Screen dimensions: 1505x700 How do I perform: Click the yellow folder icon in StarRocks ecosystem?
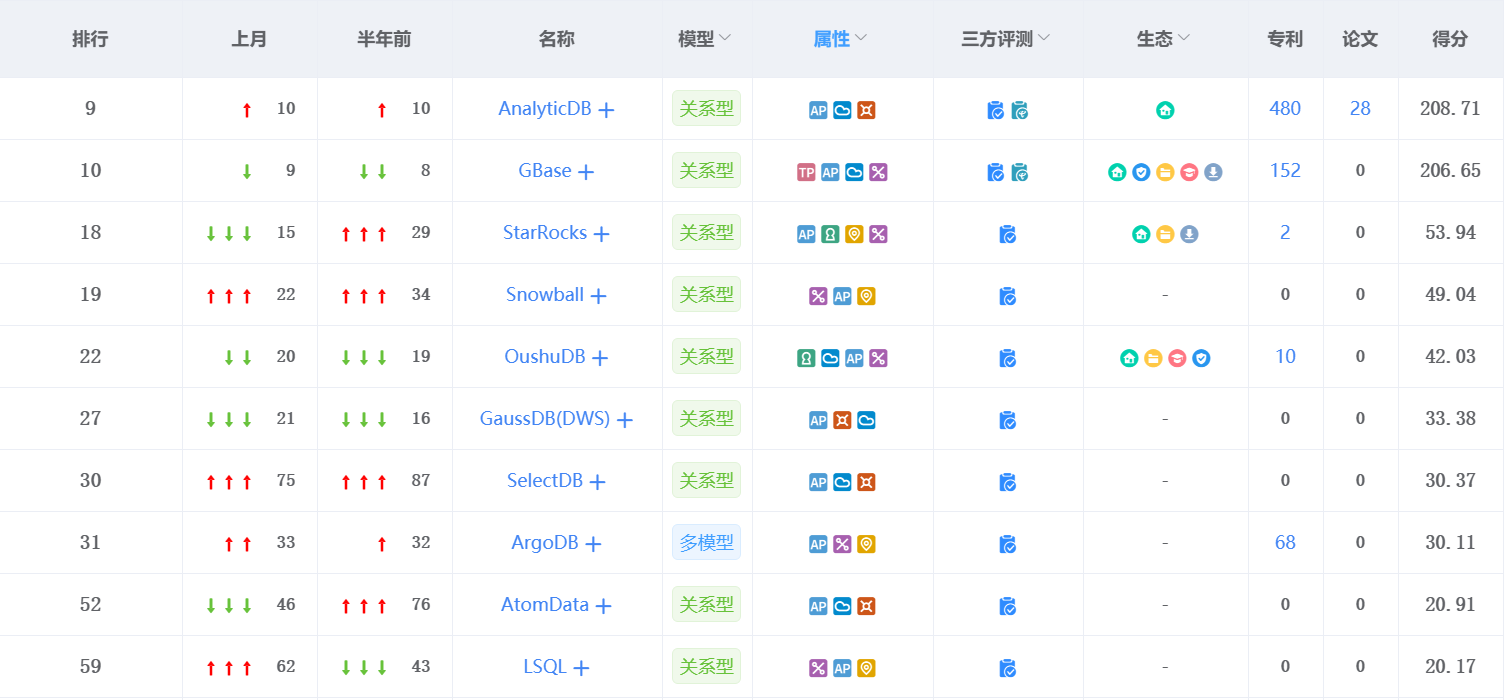(x=1165, y=234)
